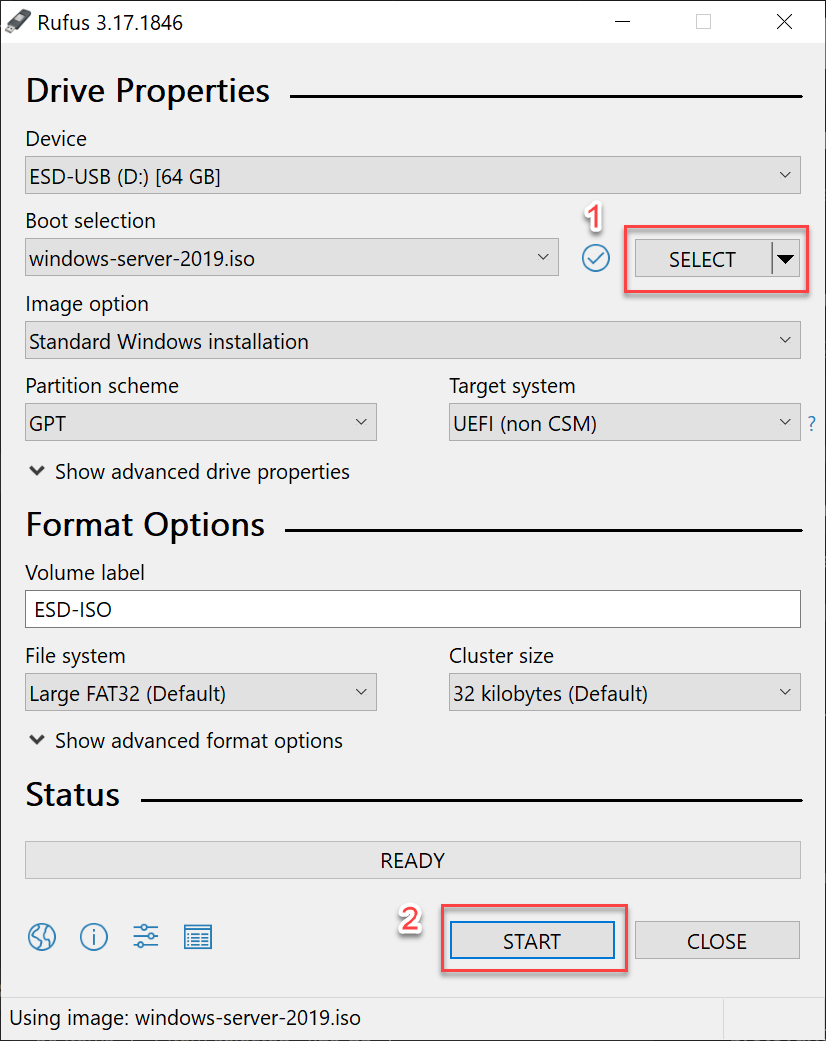Open the Boot selection dropdown
This screenshot has height=1041, width=826.
click(291, 259)
